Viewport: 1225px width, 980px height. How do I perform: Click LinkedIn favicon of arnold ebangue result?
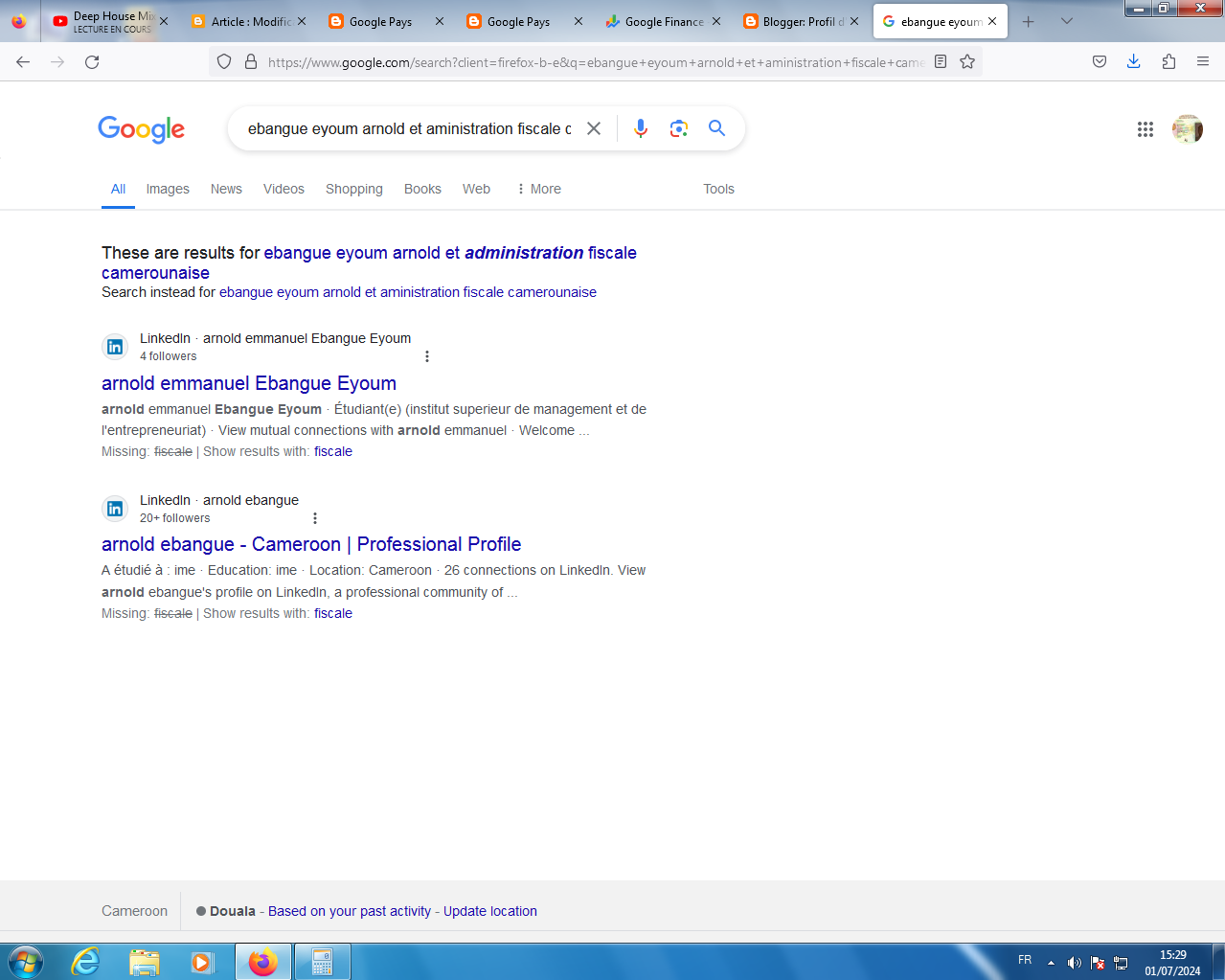click(x=115, y=509)
